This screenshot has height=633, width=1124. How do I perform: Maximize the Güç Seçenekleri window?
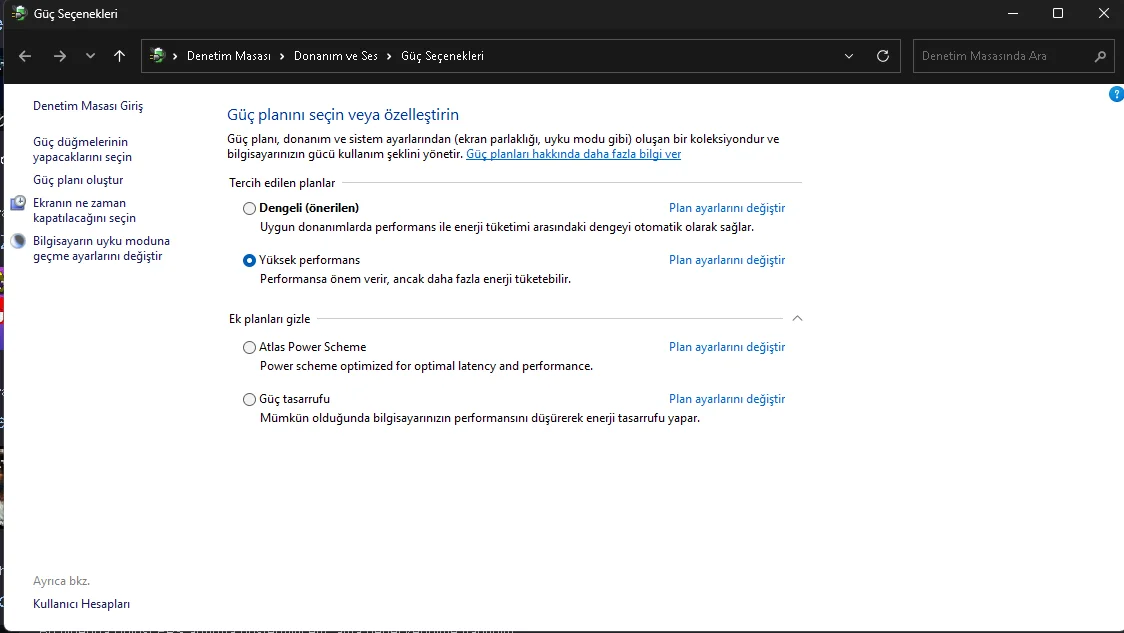(x=1057, y=13)
